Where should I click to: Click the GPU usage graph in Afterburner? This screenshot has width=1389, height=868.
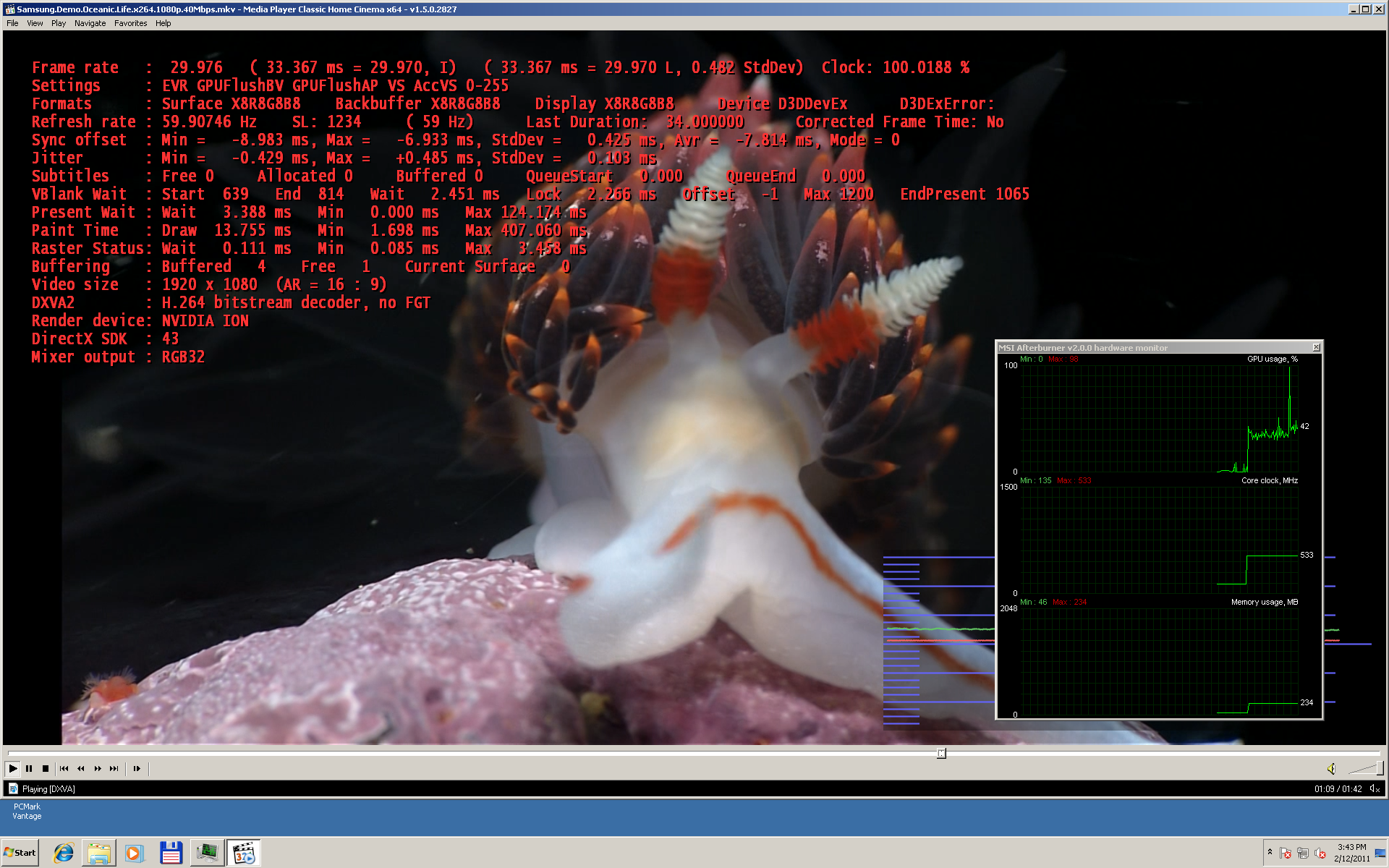pos(1160,419)
